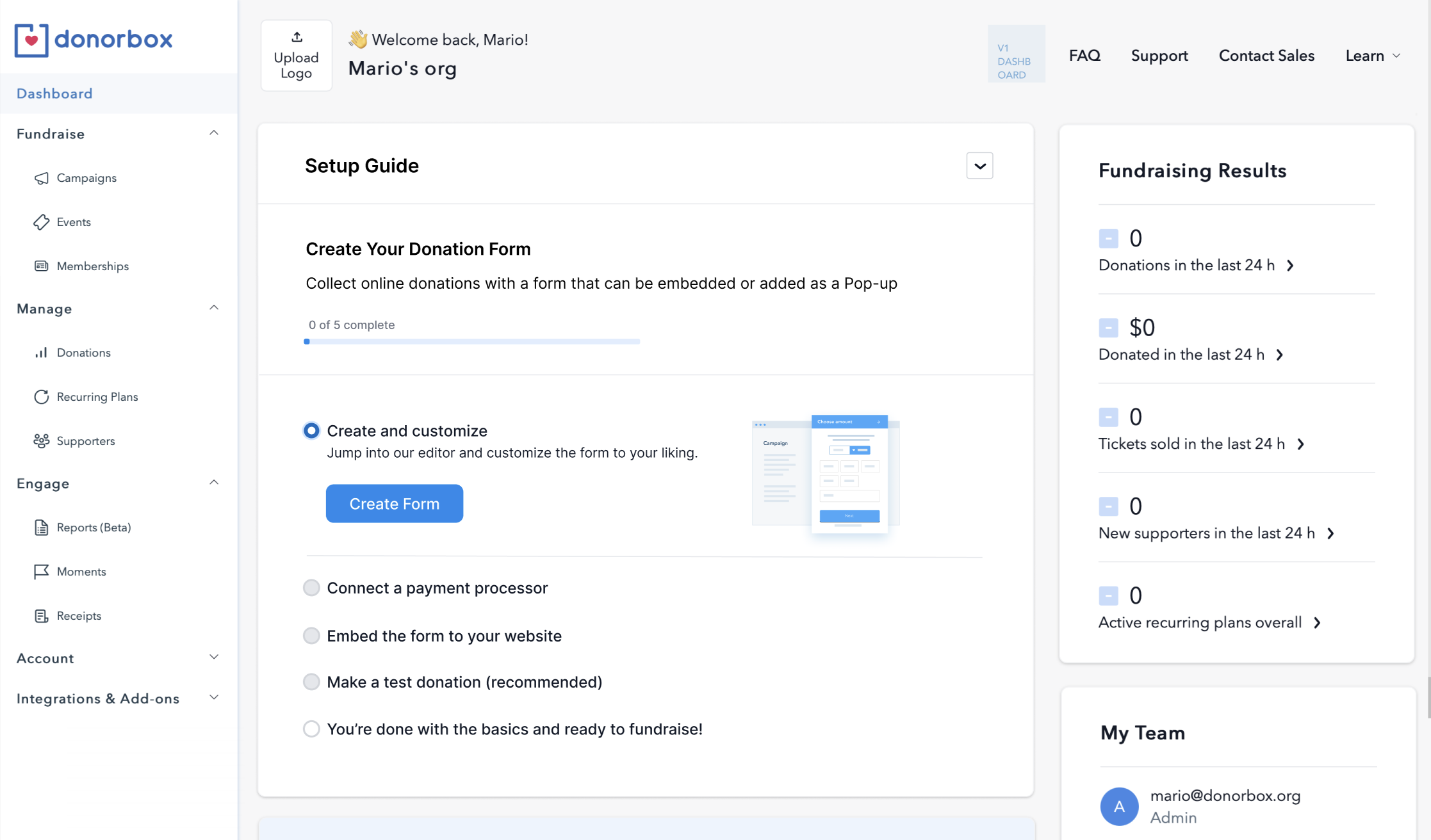
Task: Click the setup progress bar
Action: click(x=472, y=341)
